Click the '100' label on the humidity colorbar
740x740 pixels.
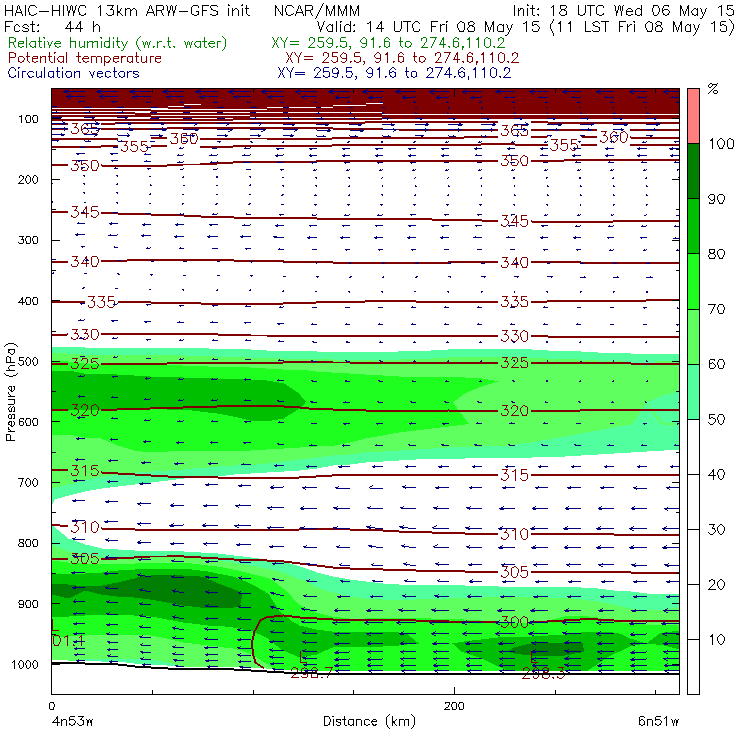click(722, 143)
